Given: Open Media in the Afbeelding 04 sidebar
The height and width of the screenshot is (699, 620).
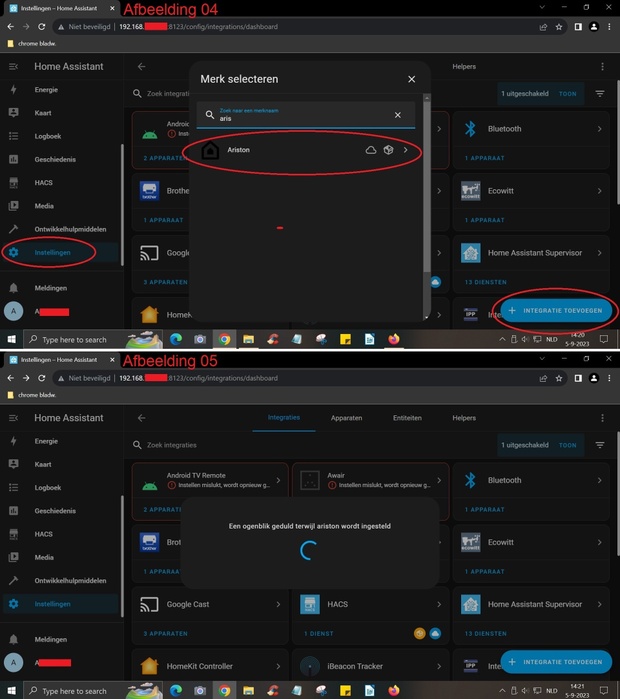Looking at the screenshot, I should (44, 206).
